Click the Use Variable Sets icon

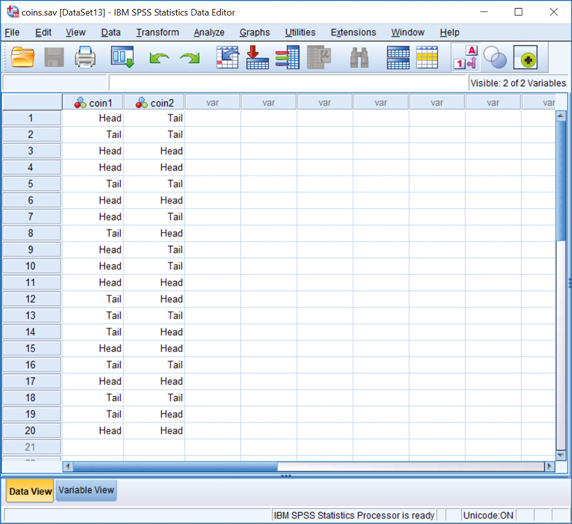tap(495, 57)
